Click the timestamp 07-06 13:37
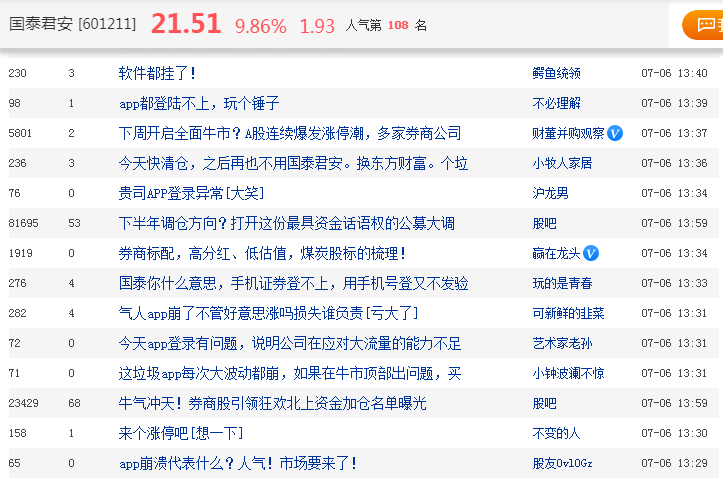The image size is (723, 481). pyautogui.click(x=674, y=133)
